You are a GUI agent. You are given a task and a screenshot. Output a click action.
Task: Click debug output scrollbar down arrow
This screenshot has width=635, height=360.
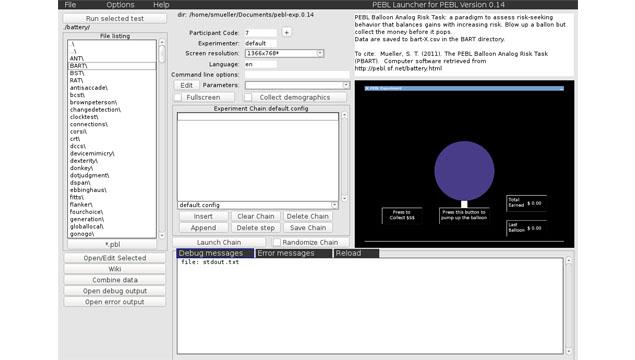(569, 351)
